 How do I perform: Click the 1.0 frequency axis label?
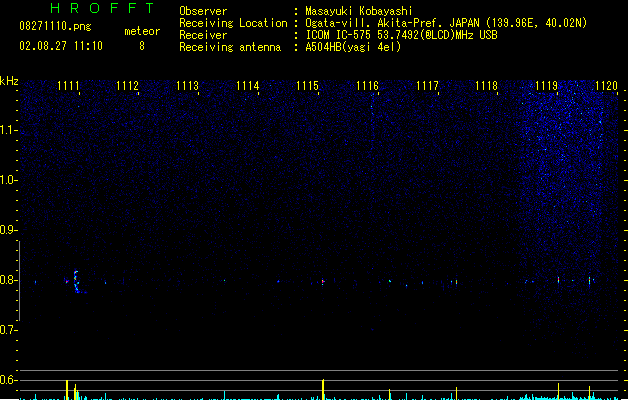point(9,180)
